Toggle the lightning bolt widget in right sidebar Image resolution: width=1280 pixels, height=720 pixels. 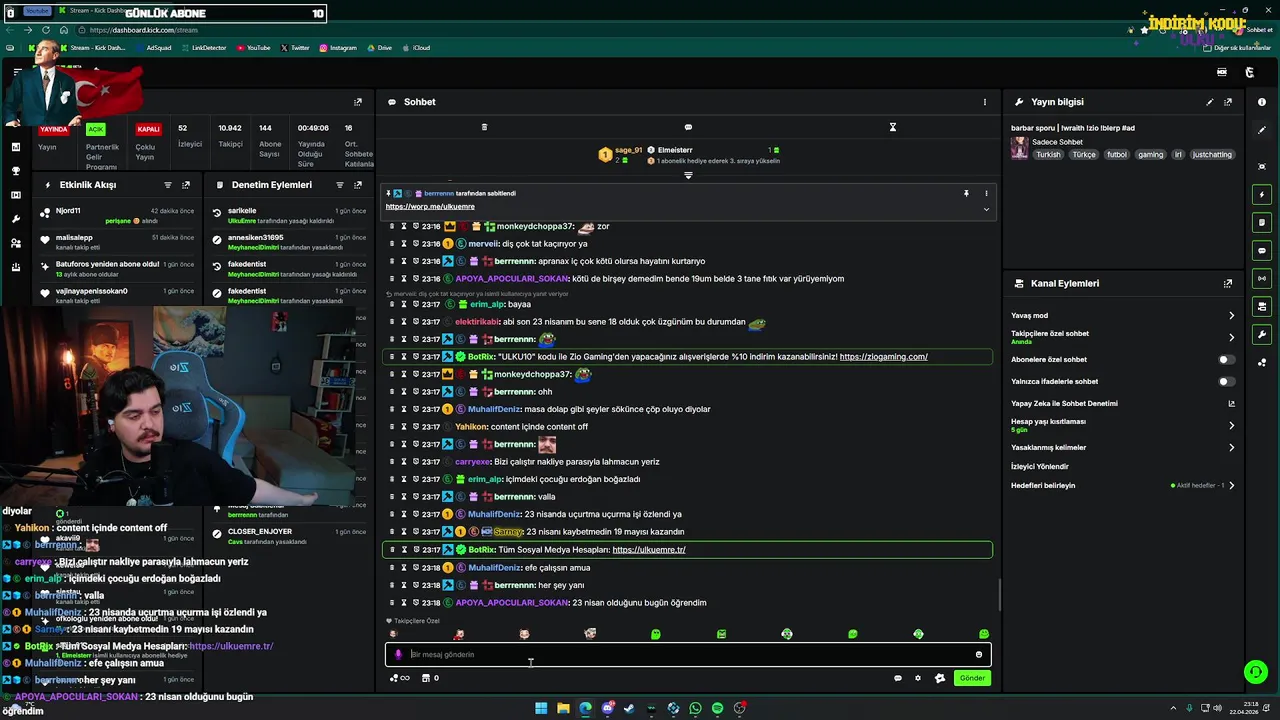coord(1262,194)
